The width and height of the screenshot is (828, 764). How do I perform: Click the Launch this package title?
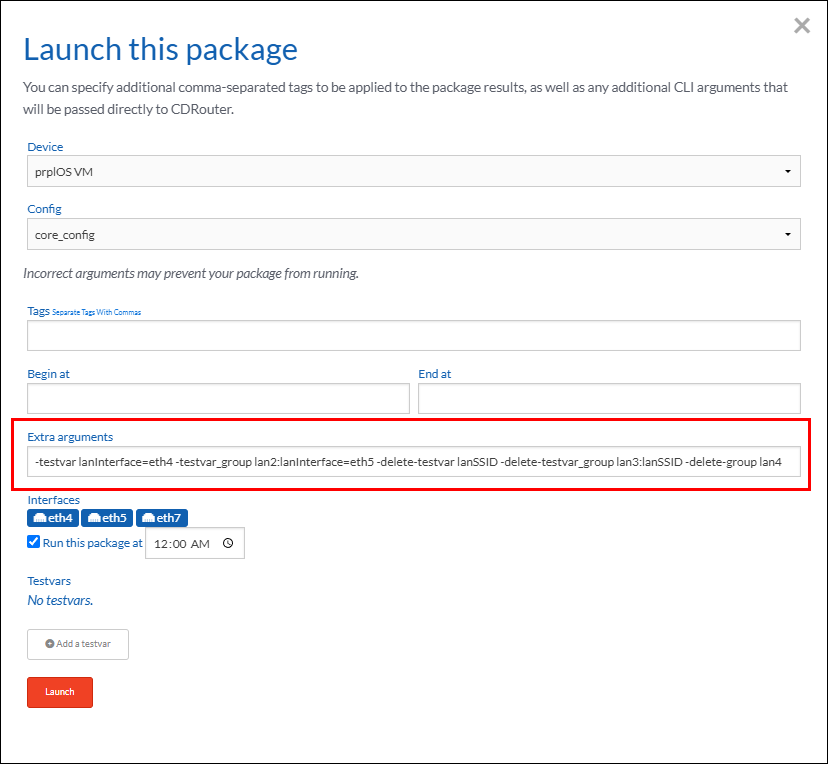pyautogui.click(x=161, y=50)
